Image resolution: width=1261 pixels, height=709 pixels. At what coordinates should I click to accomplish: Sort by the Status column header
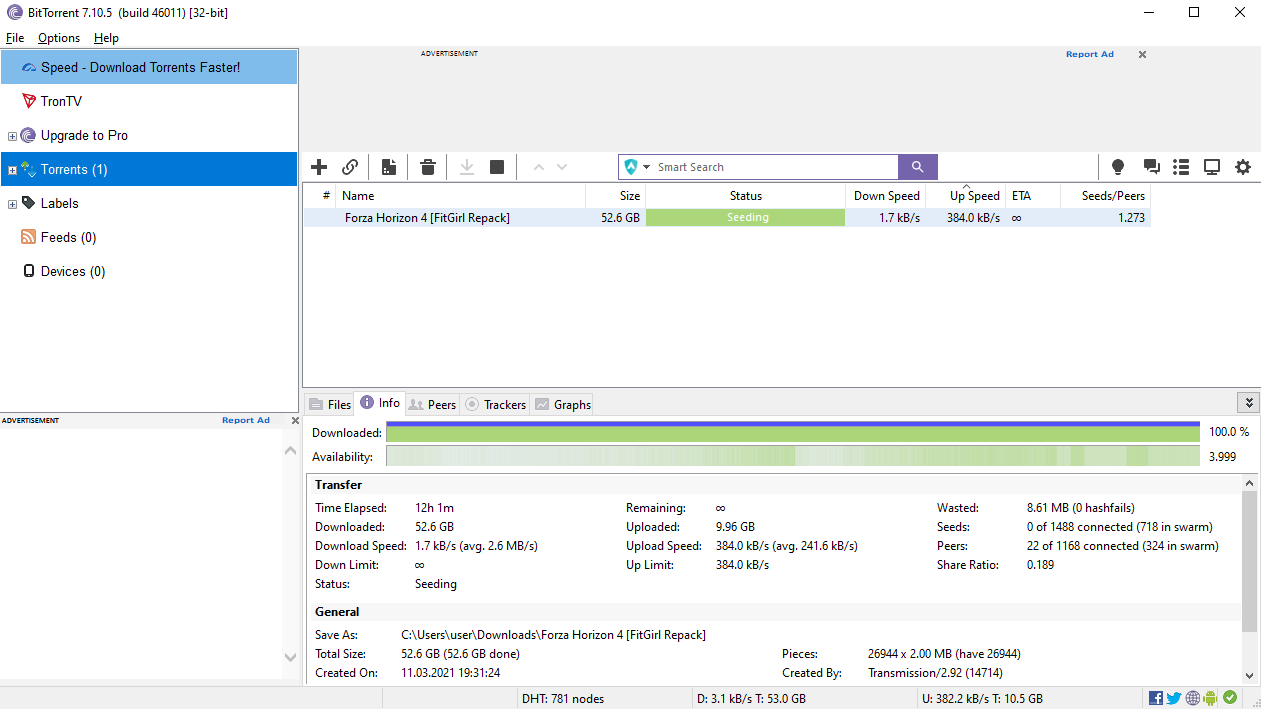click(745, 196)
